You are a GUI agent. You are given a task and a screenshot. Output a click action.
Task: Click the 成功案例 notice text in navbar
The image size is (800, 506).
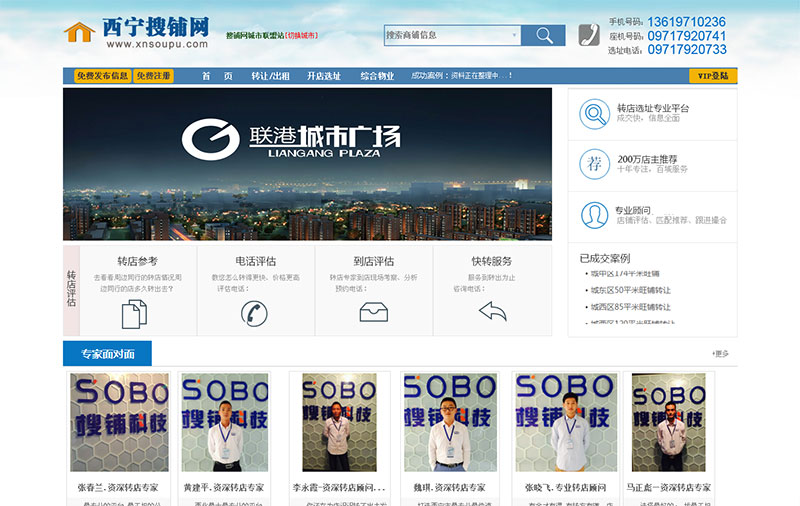click(461, 75)
